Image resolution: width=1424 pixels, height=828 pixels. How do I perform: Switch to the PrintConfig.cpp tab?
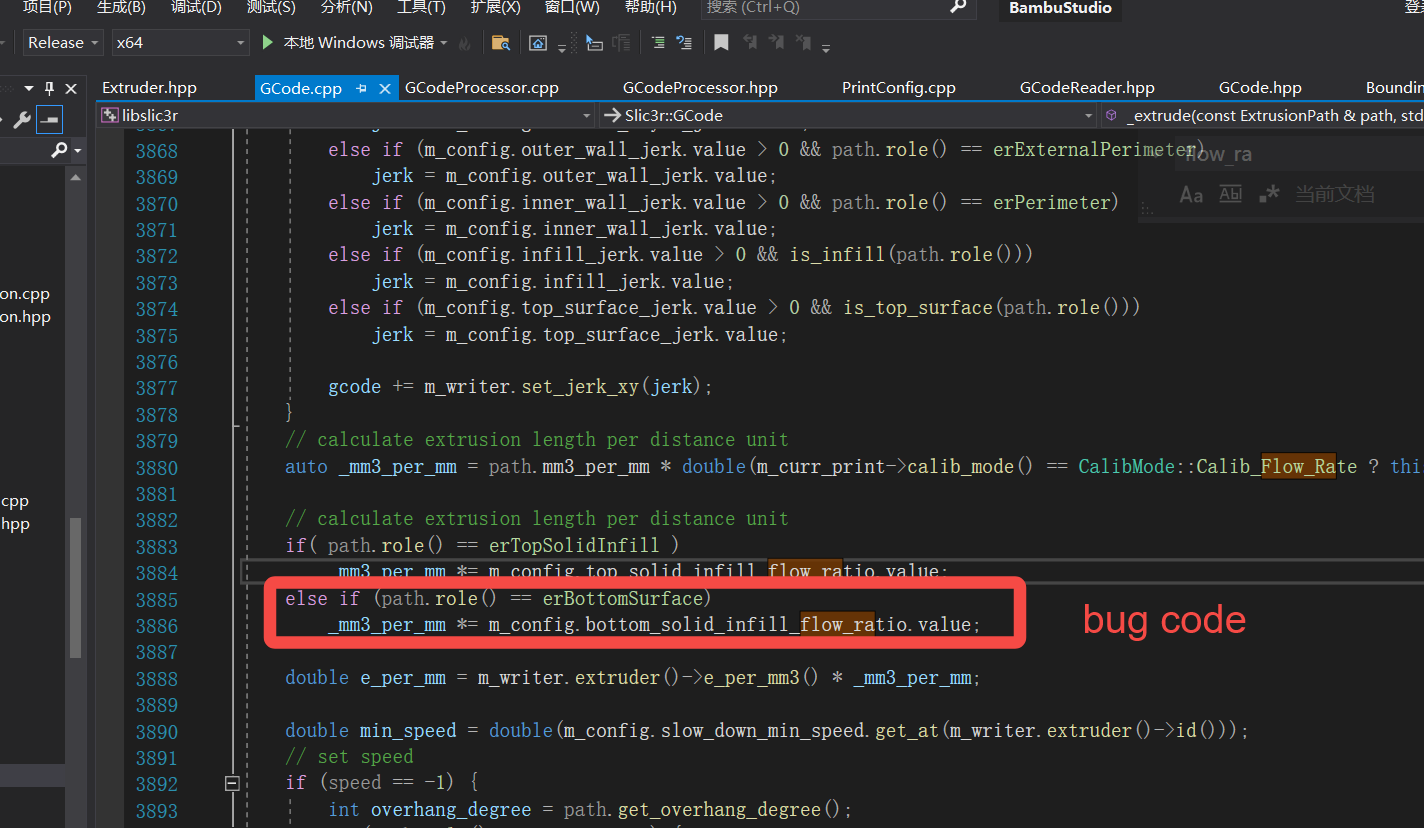click(898, 87)
